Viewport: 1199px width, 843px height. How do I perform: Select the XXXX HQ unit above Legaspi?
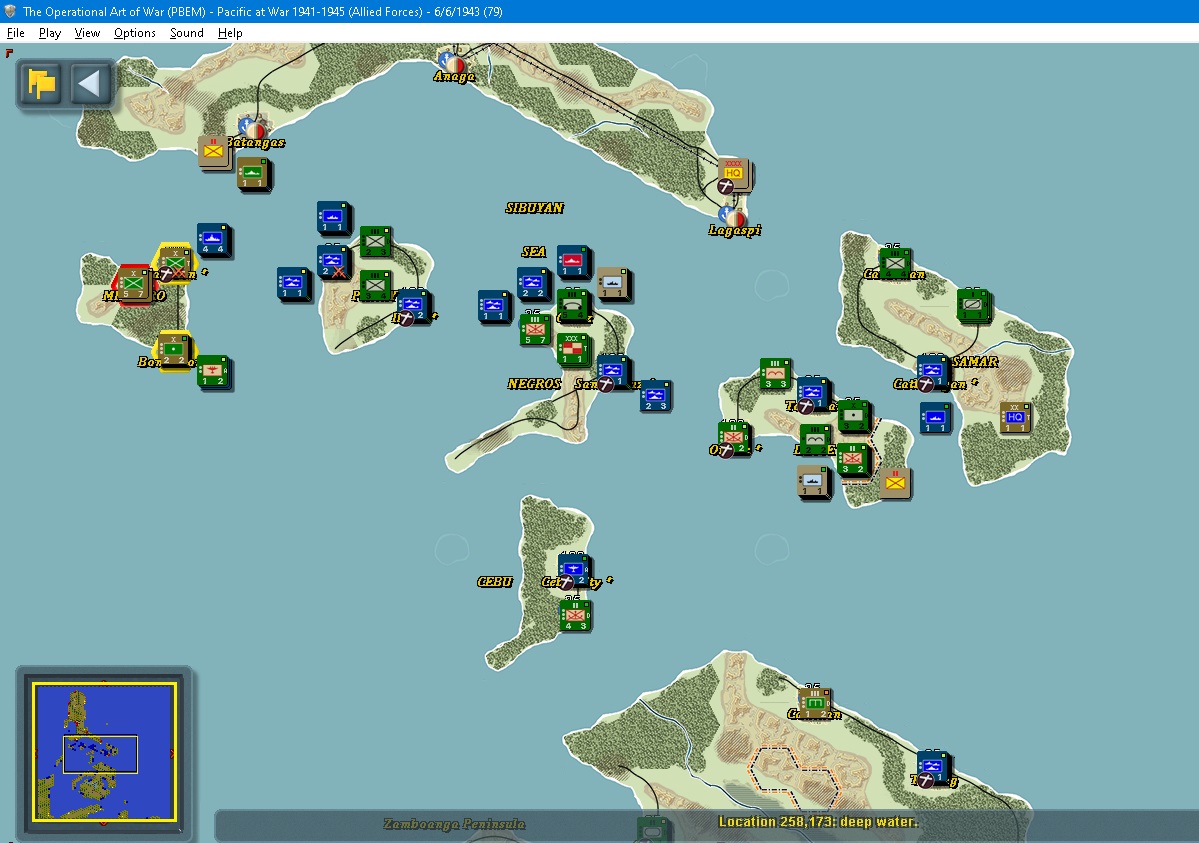pyautogui.click(x=733, y=174)
